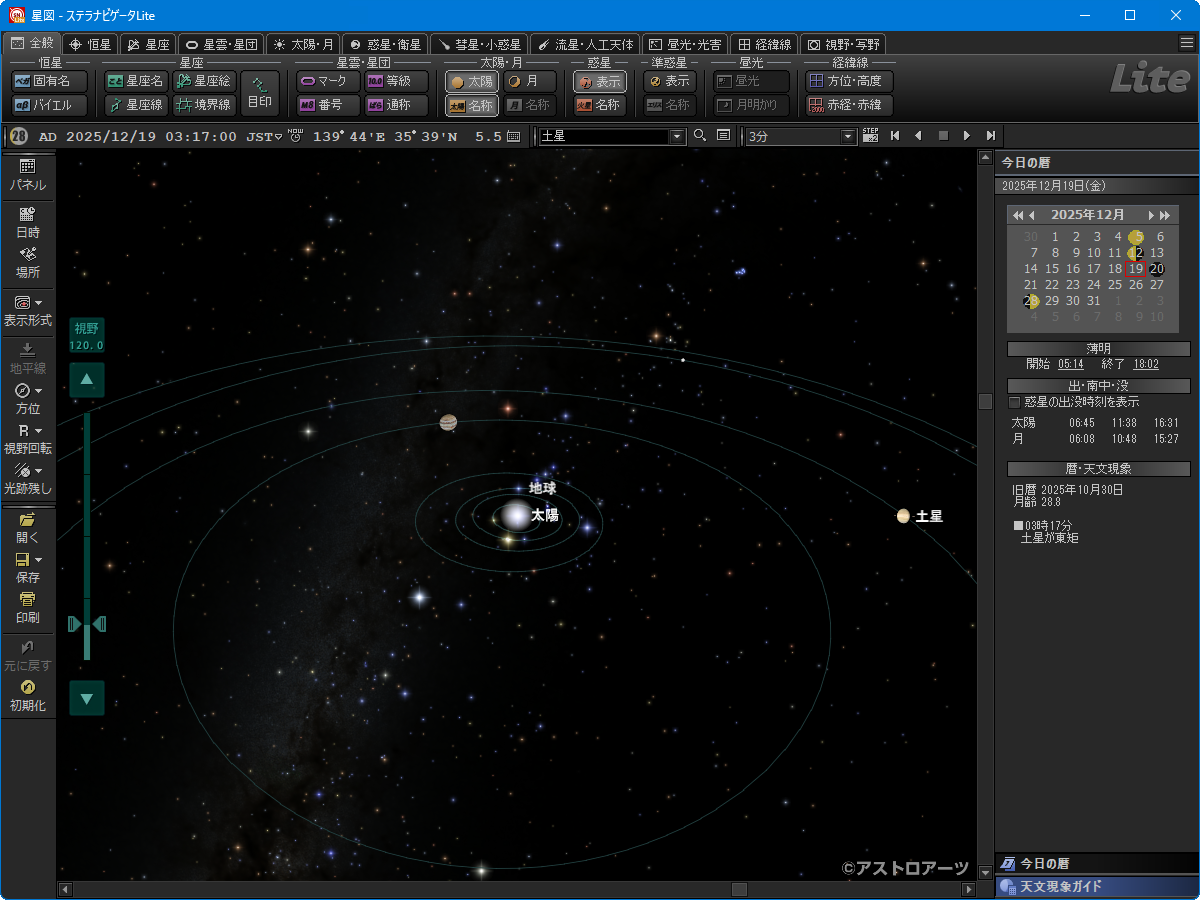Open the 3分 time step dropdown
The height and width of the screenshot is (900, 1200).
click(x=849, y=136)
